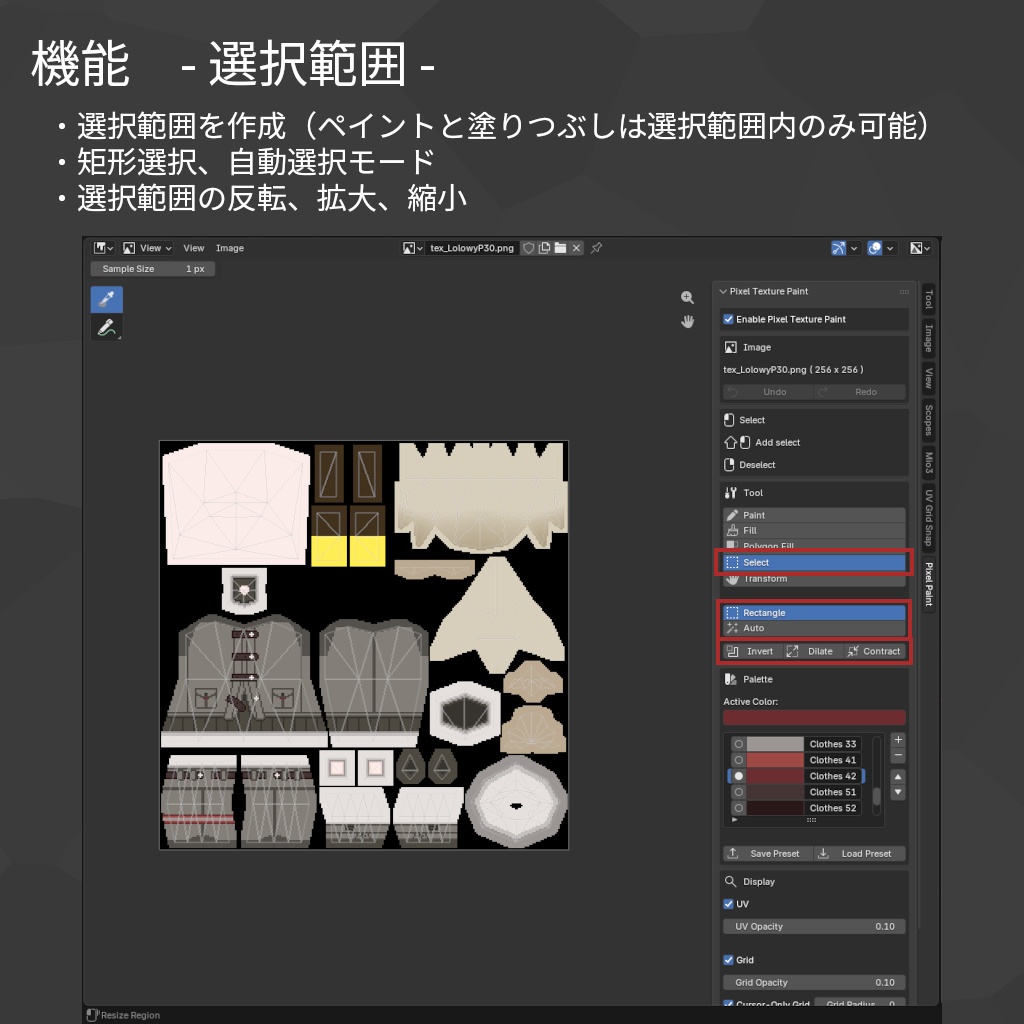Screen dimensions: 1024x1024
Task: Choose the Select tool in Tool list
Action: click(814, 562)
